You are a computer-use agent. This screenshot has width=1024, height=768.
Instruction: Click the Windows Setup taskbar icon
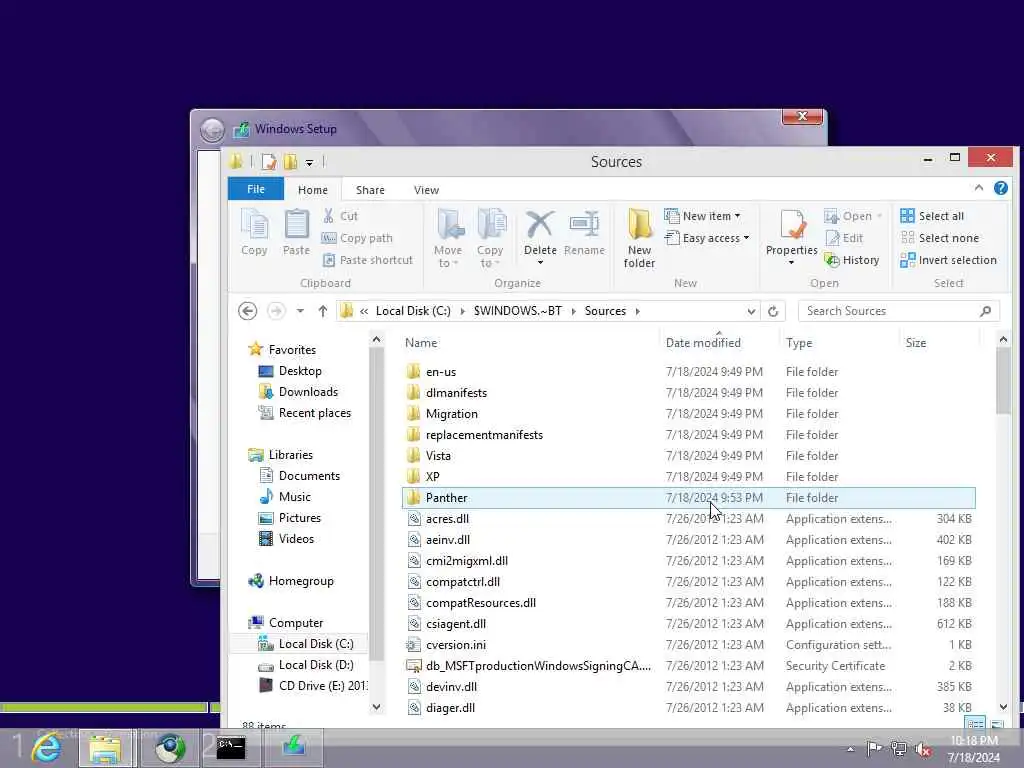point(293,748)
